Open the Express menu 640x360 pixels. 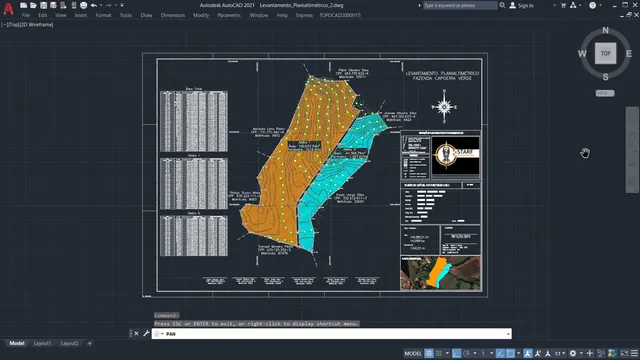pos(304,15)
